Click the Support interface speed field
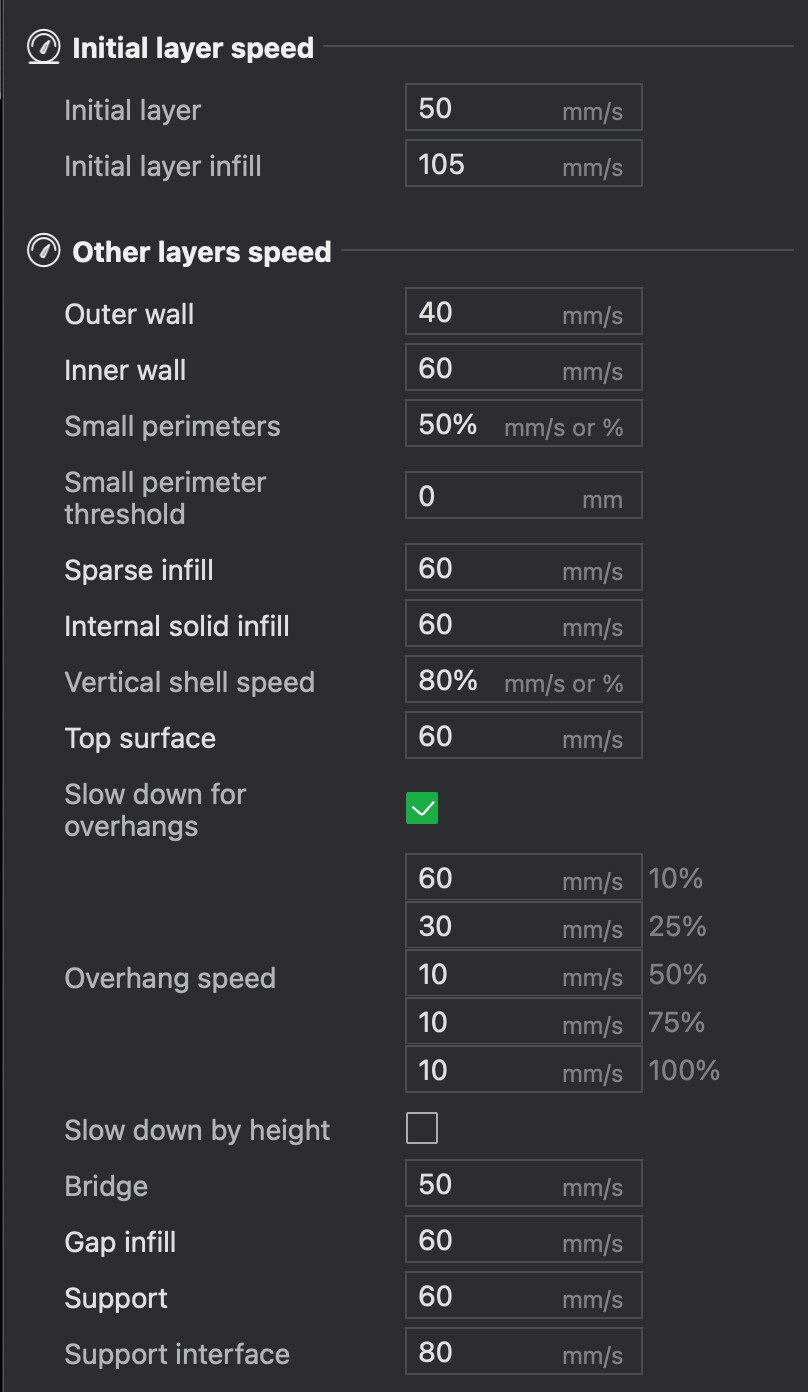 click(523, 1352)
